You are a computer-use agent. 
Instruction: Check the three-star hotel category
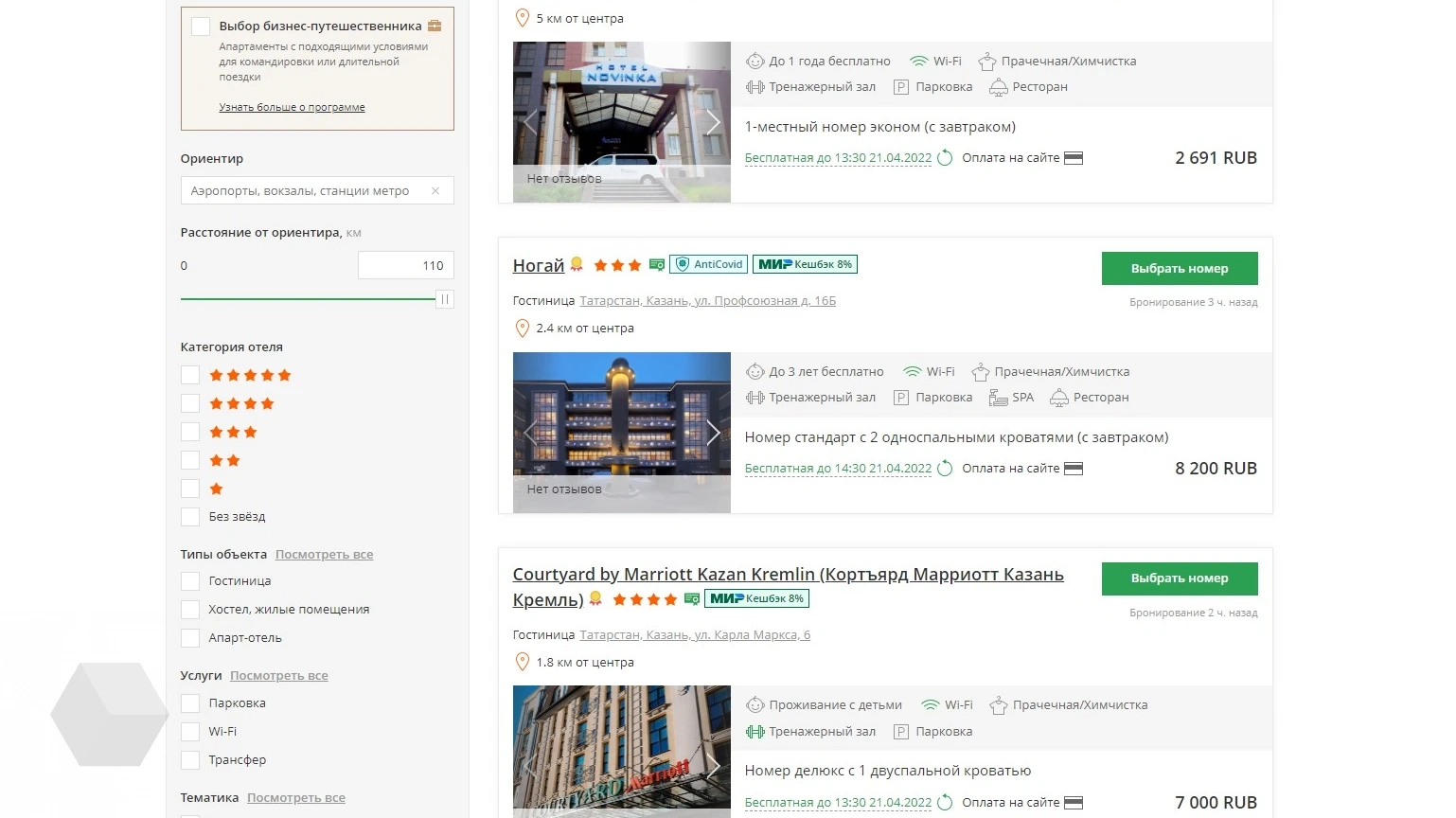(x=190, y=432)
